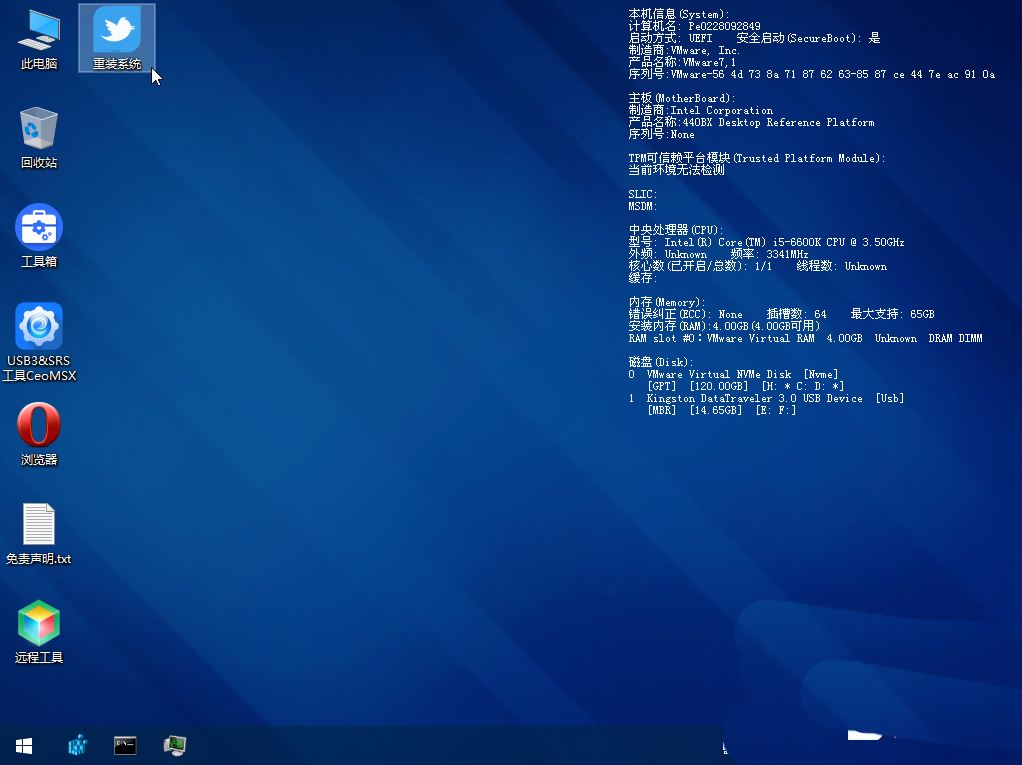
Task: Click the 本机信息(System) heading
Action: pyautogui.click(x=679, y=14)
